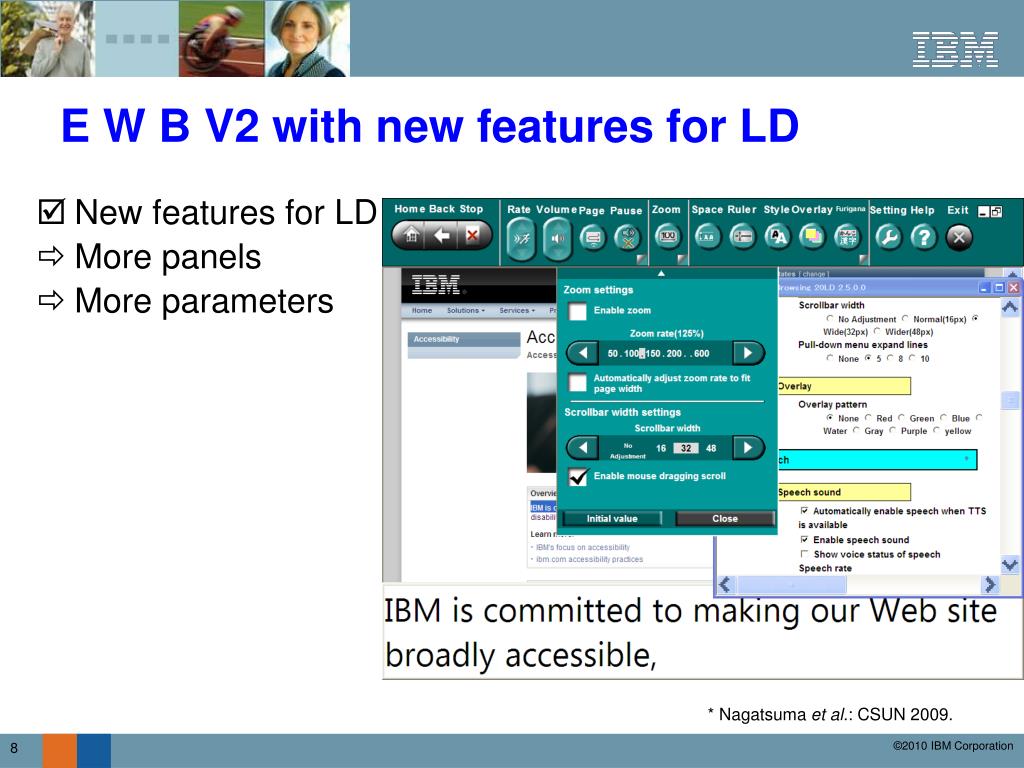Select the Red overlay pattern radio

pos(869,418)
